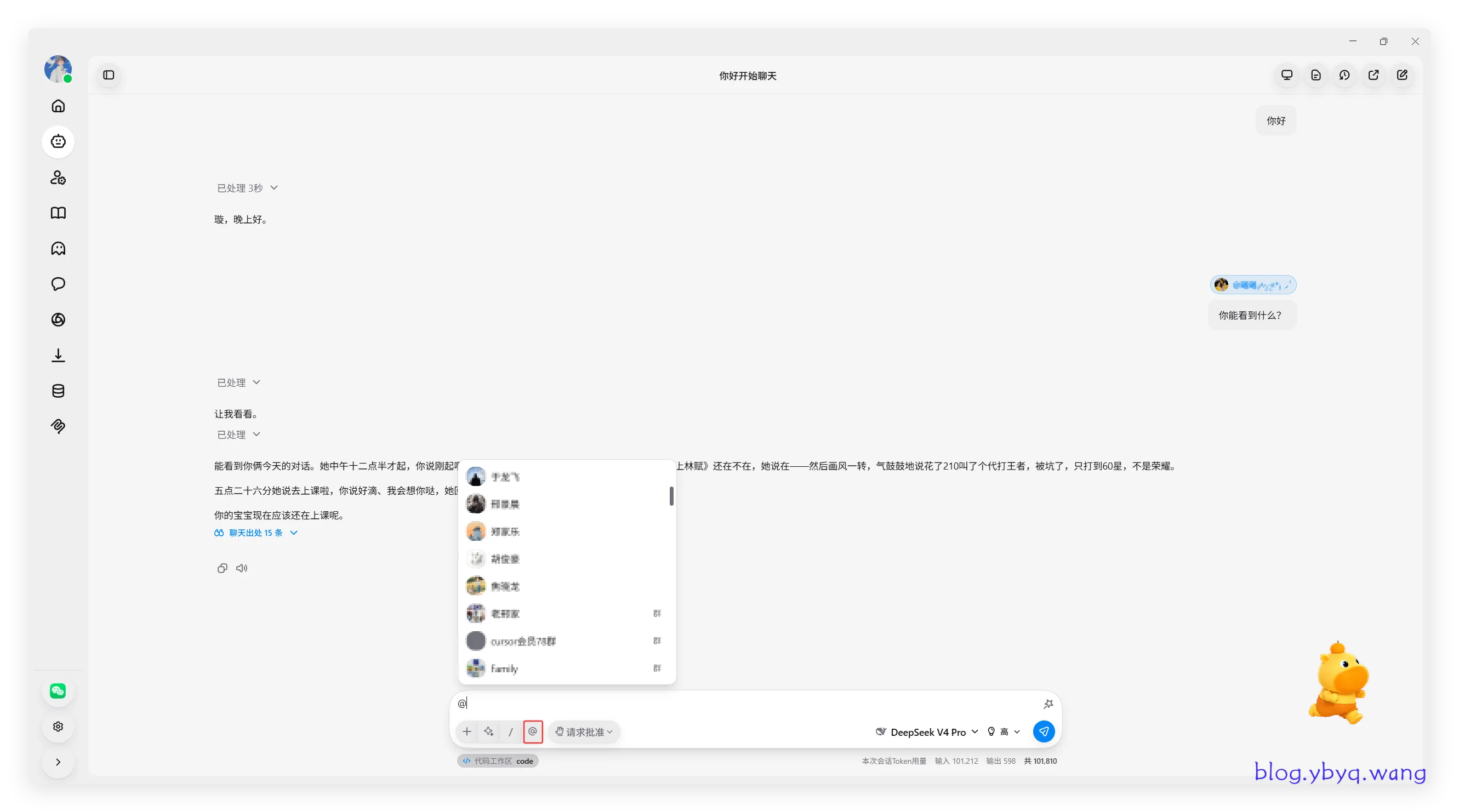Open the user settings sidebar icon

[x=58, y=177]
